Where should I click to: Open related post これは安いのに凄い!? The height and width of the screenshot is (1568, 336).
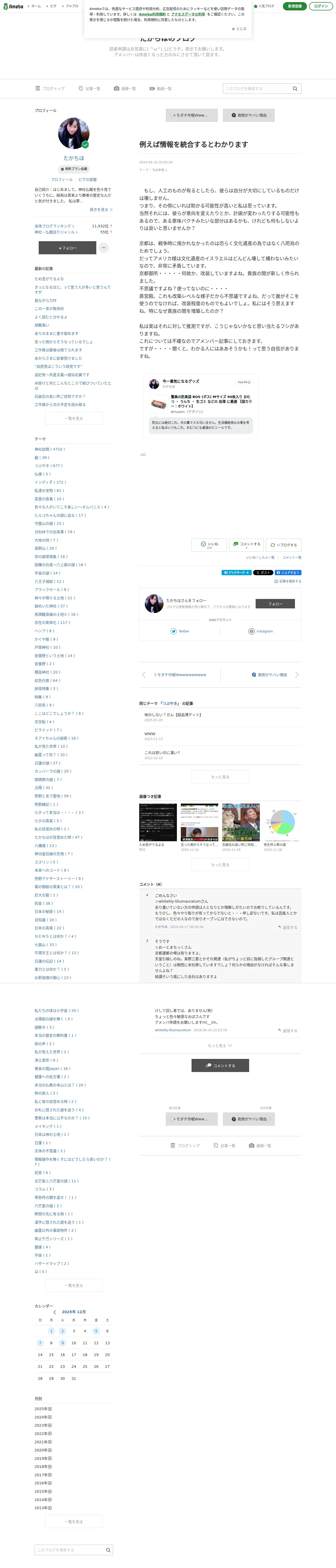162,752
